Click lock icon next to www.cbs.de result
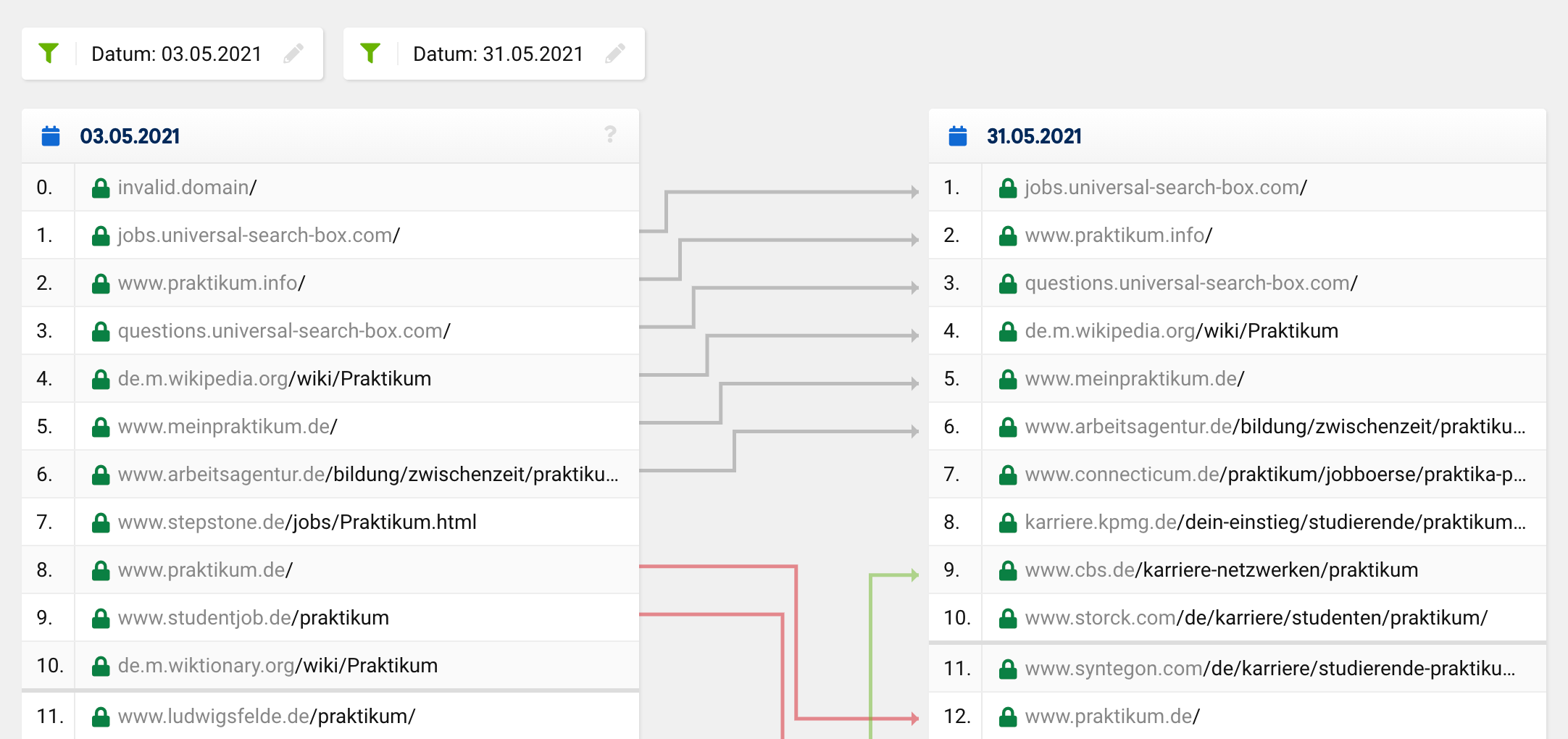Viewport: 1568px width, 739px height. [1008, 571]
